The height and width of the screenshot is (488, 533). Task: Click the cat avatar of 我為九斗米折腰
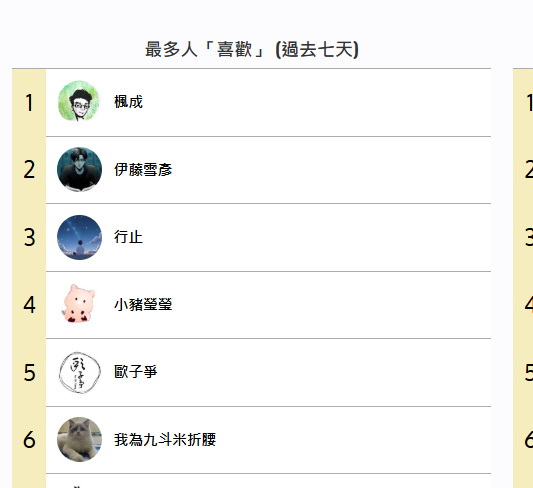[x=79, y=439]
